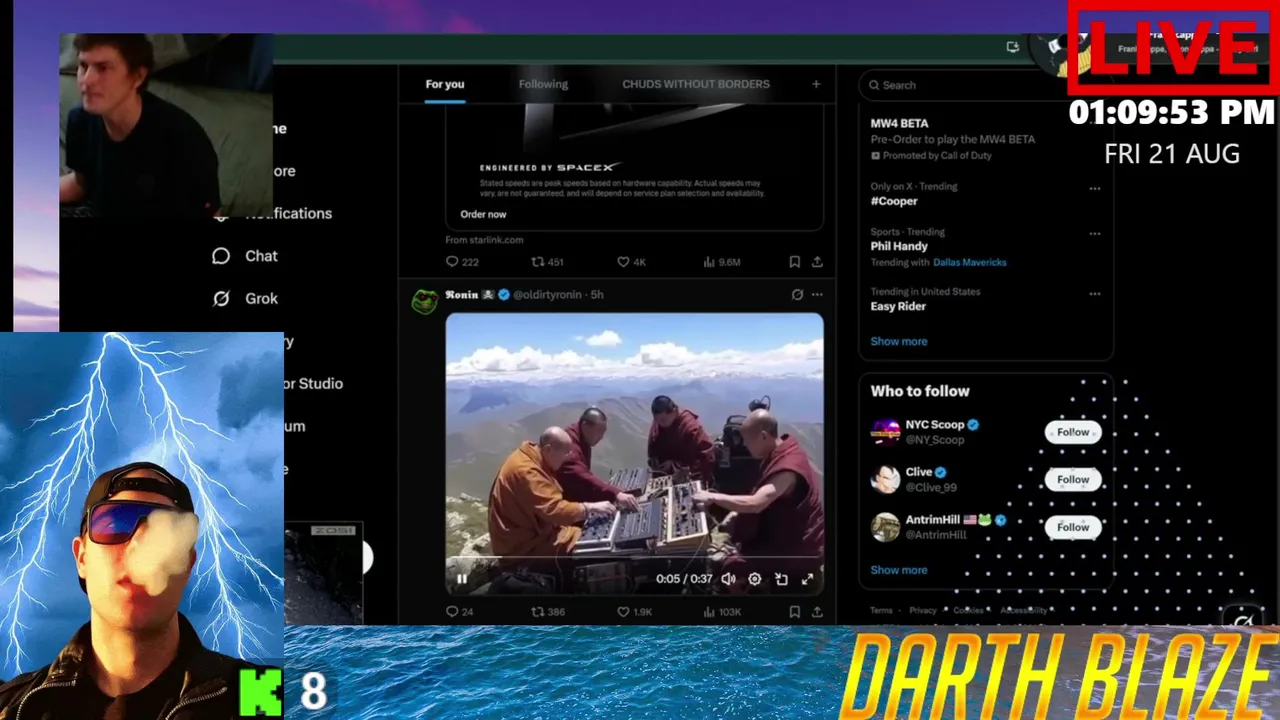
Task: Open the Phil Handy trending topic
Action: 899,246
